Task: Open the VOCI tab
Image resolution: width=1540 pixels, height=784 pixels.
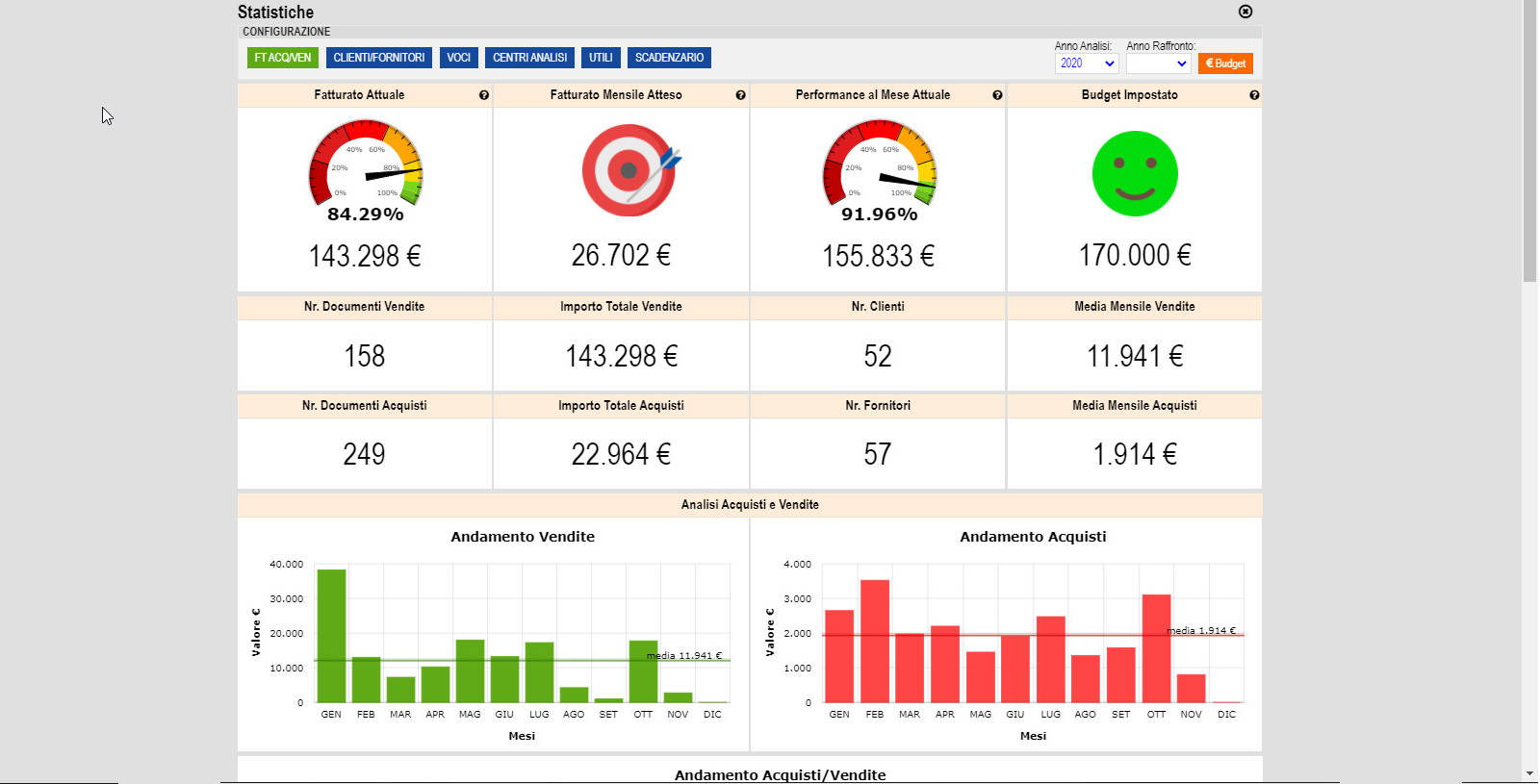Action: point(458,58)
